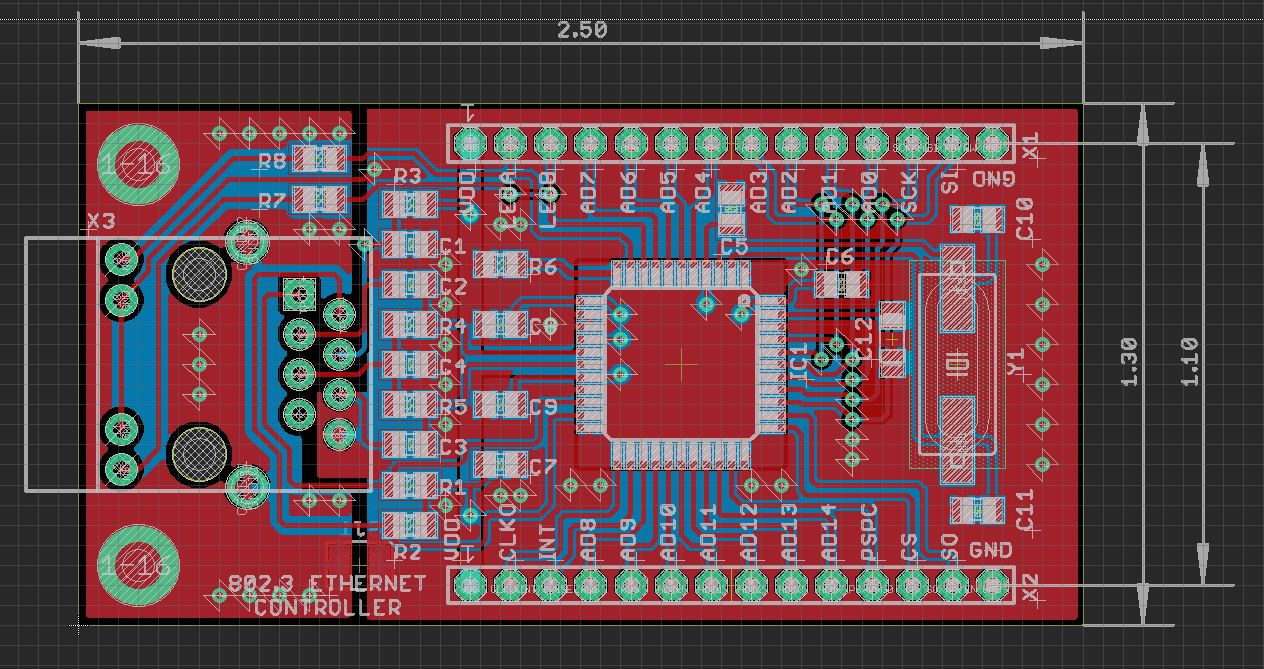The width and height of the screenshot is (1264, 669).
Task: Select the CLKO pin label
Action: pyautogui.click(x=508, y=531)
